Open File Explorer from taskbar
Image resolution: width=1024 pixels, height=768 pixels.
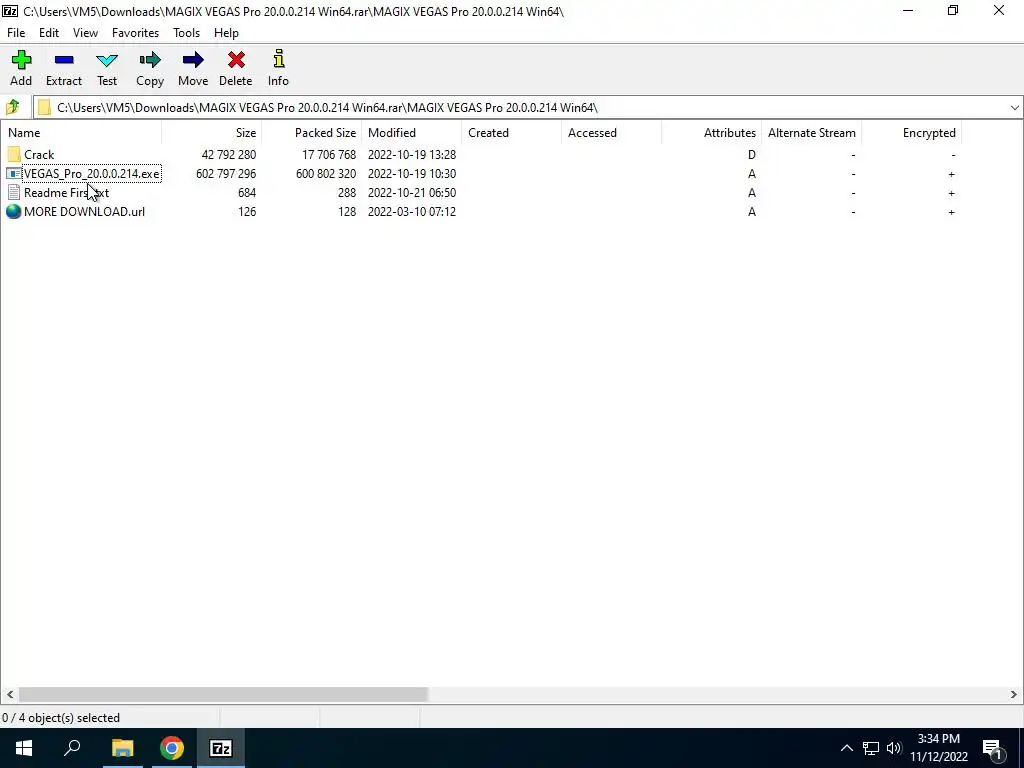coord(122,748)
